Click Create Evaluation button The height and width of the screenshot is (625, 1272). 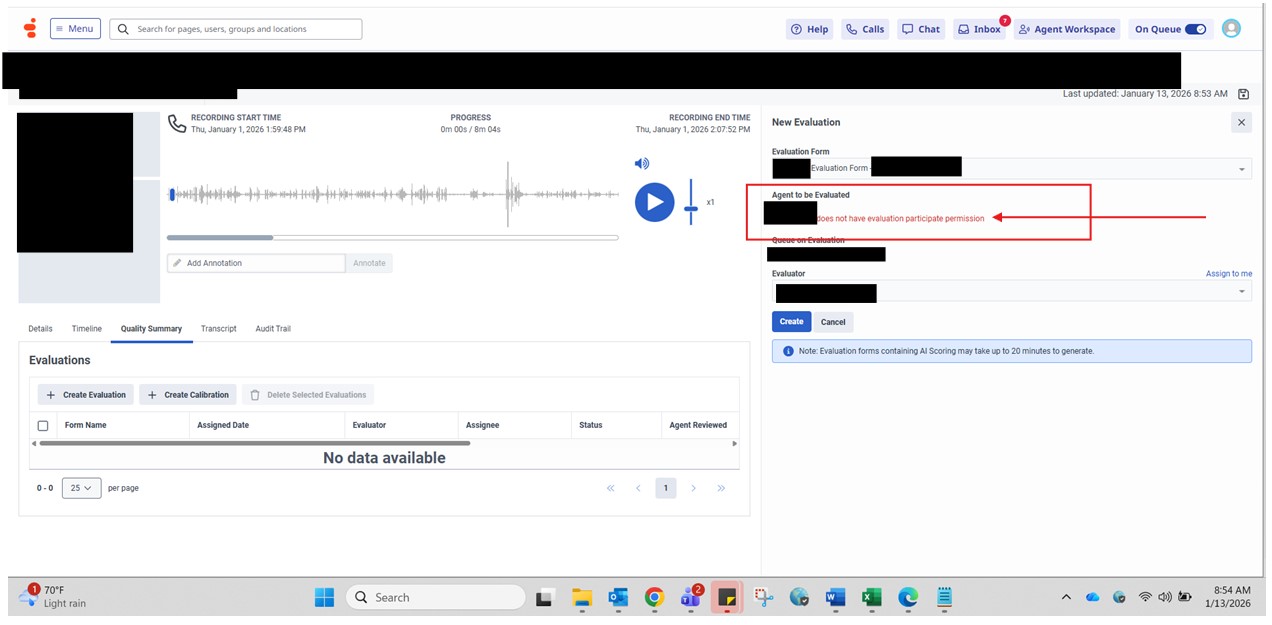[x=86, y=395]
